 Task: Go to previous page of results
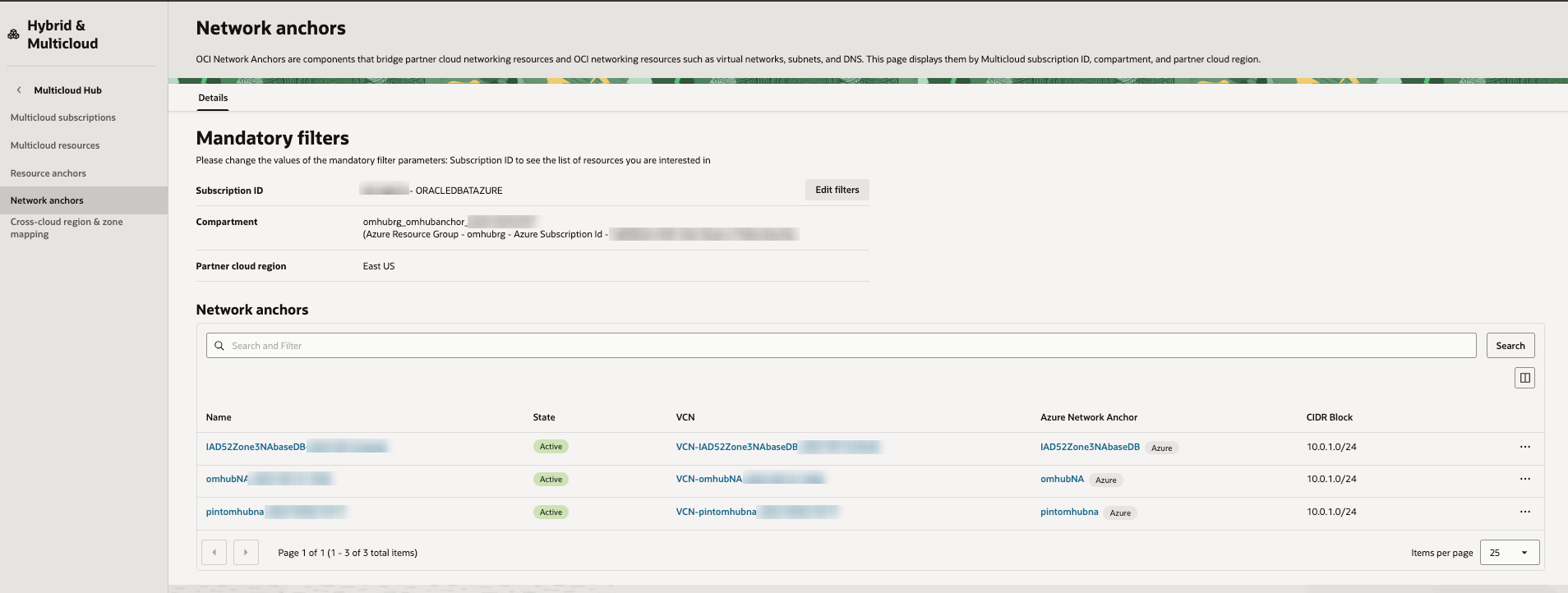(214, 553)
